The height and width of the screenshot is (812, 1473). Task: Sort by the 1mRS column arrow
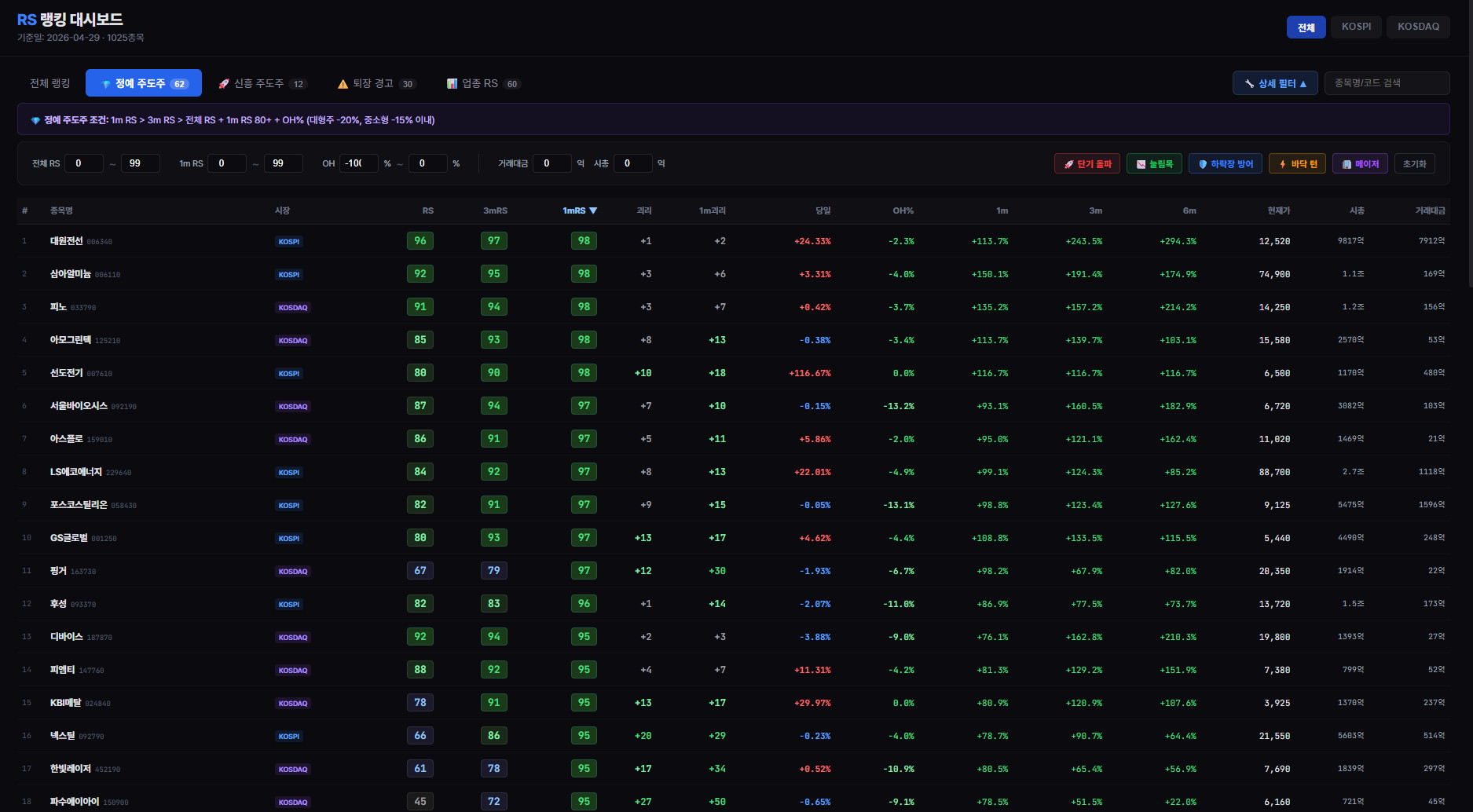pos(593,210)
